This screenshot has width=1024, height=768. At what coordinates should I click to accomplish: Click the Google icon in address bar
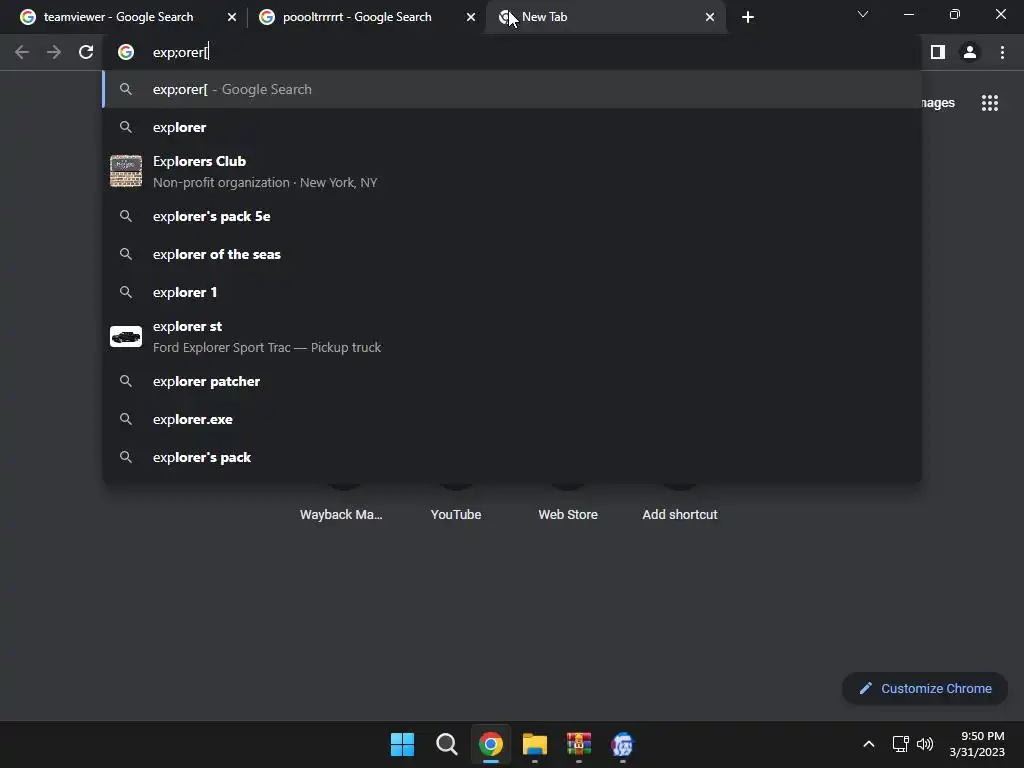126,52
